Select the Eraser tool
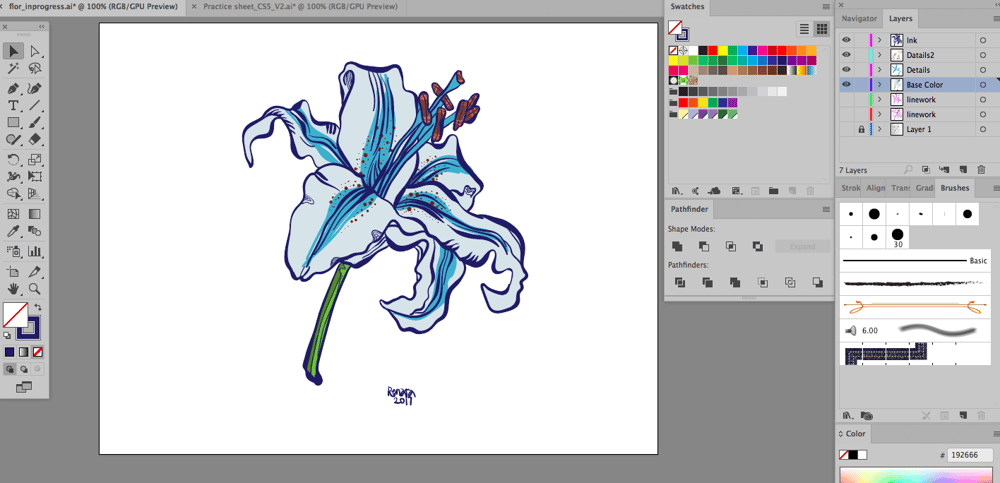This screenshot has width=1000, height=483. coord(35,138)
